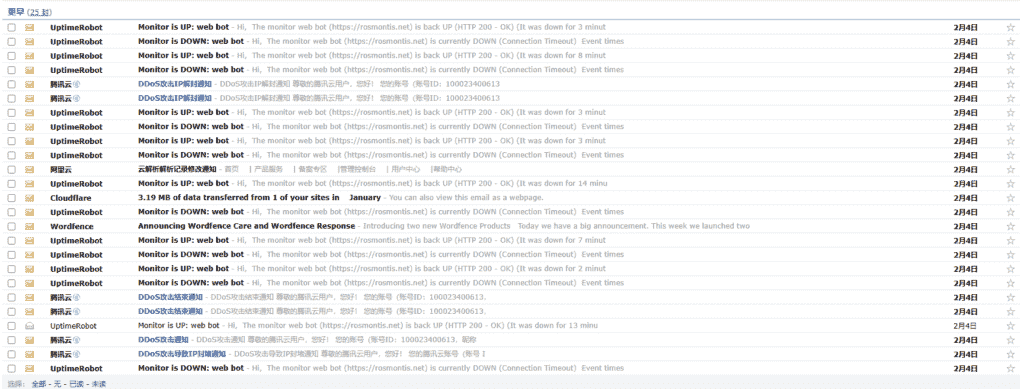Check the box for 'down for 7 minut' email
Viewport: 1024px width, 389px height.
click(x=11, y=241)
